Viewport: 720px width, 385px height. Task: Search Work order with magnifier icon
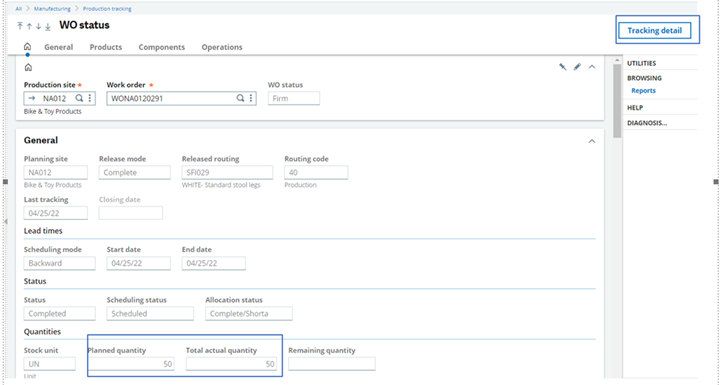240,98
